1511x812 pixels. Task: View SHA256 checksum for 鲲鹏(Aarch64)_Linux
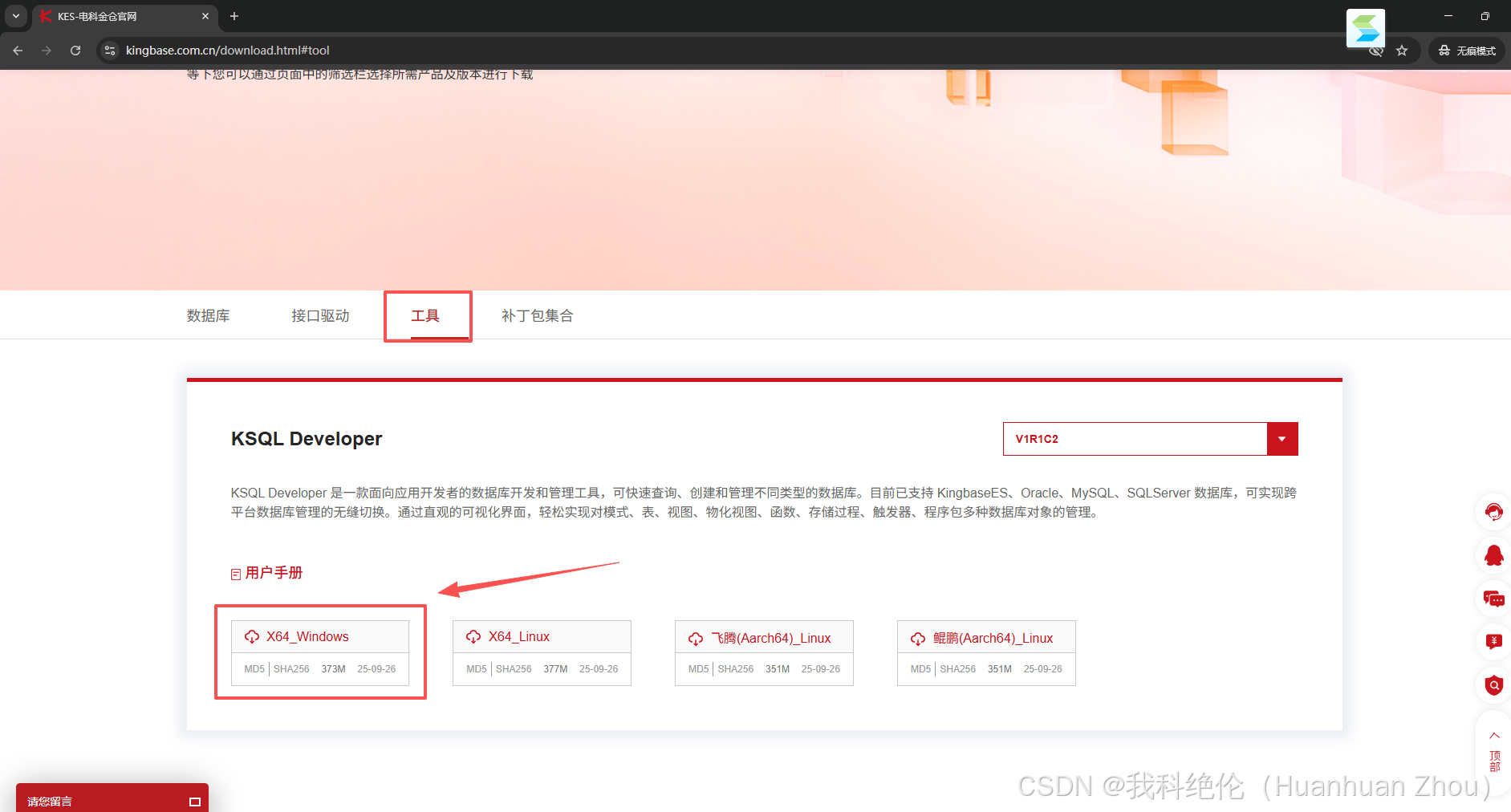tap(958, 669)
